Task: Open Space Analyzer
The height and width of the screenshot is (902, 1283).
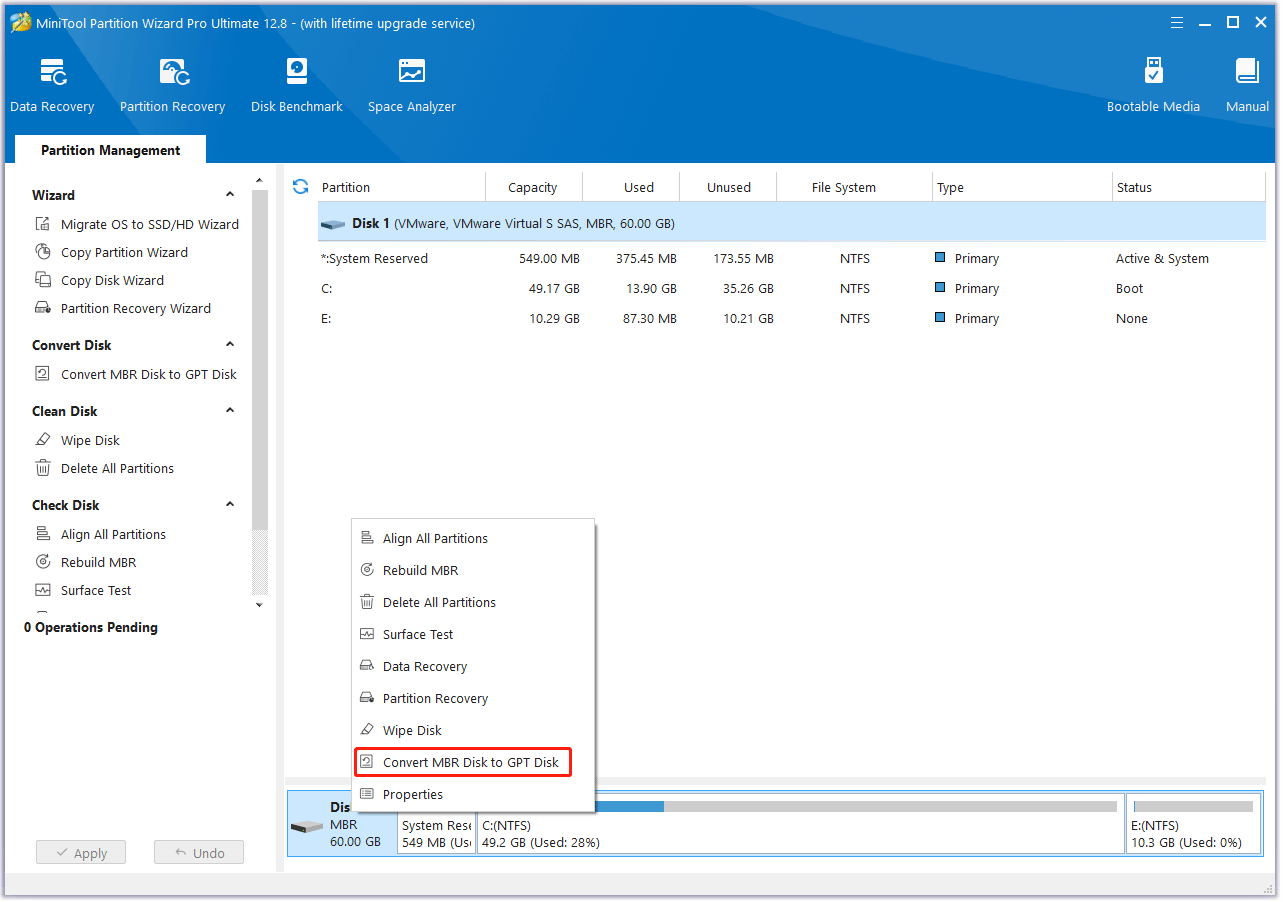Action: [x=412, y=86]
